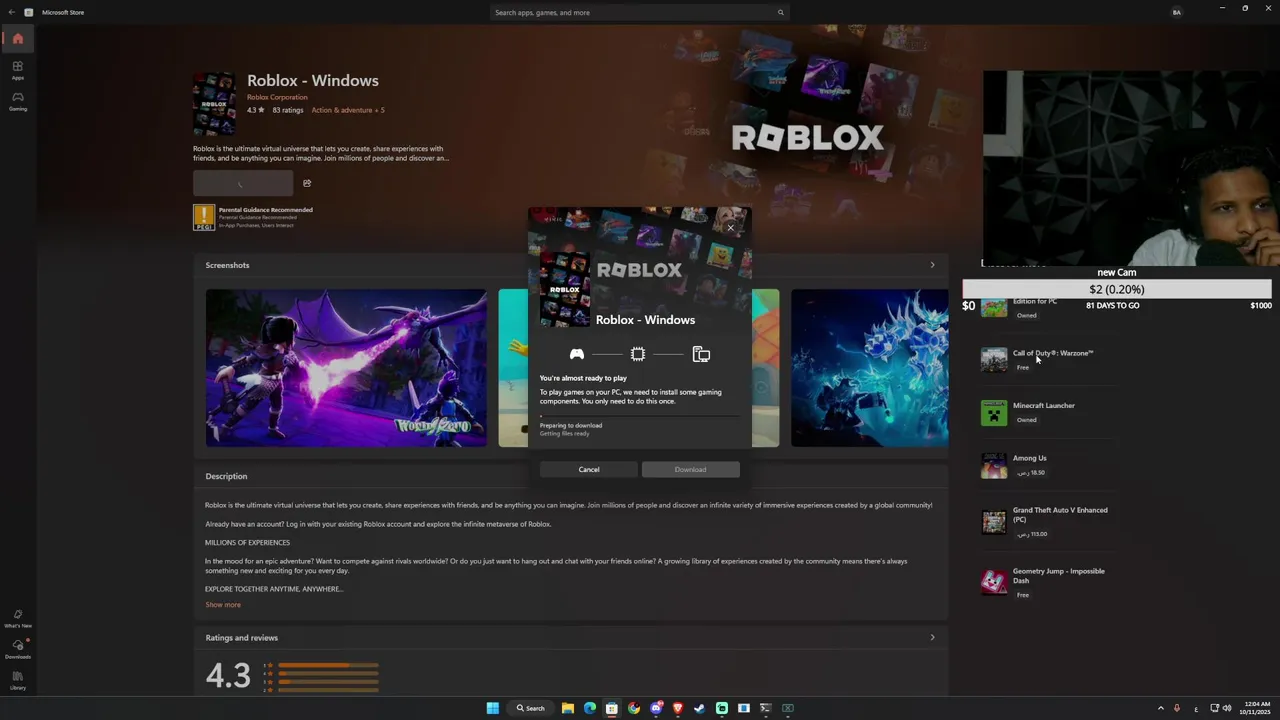Click the taskbar clock showing 12:04 AM
Viewport: 1280px width, 720px height.
click(x=1256, y=708)
